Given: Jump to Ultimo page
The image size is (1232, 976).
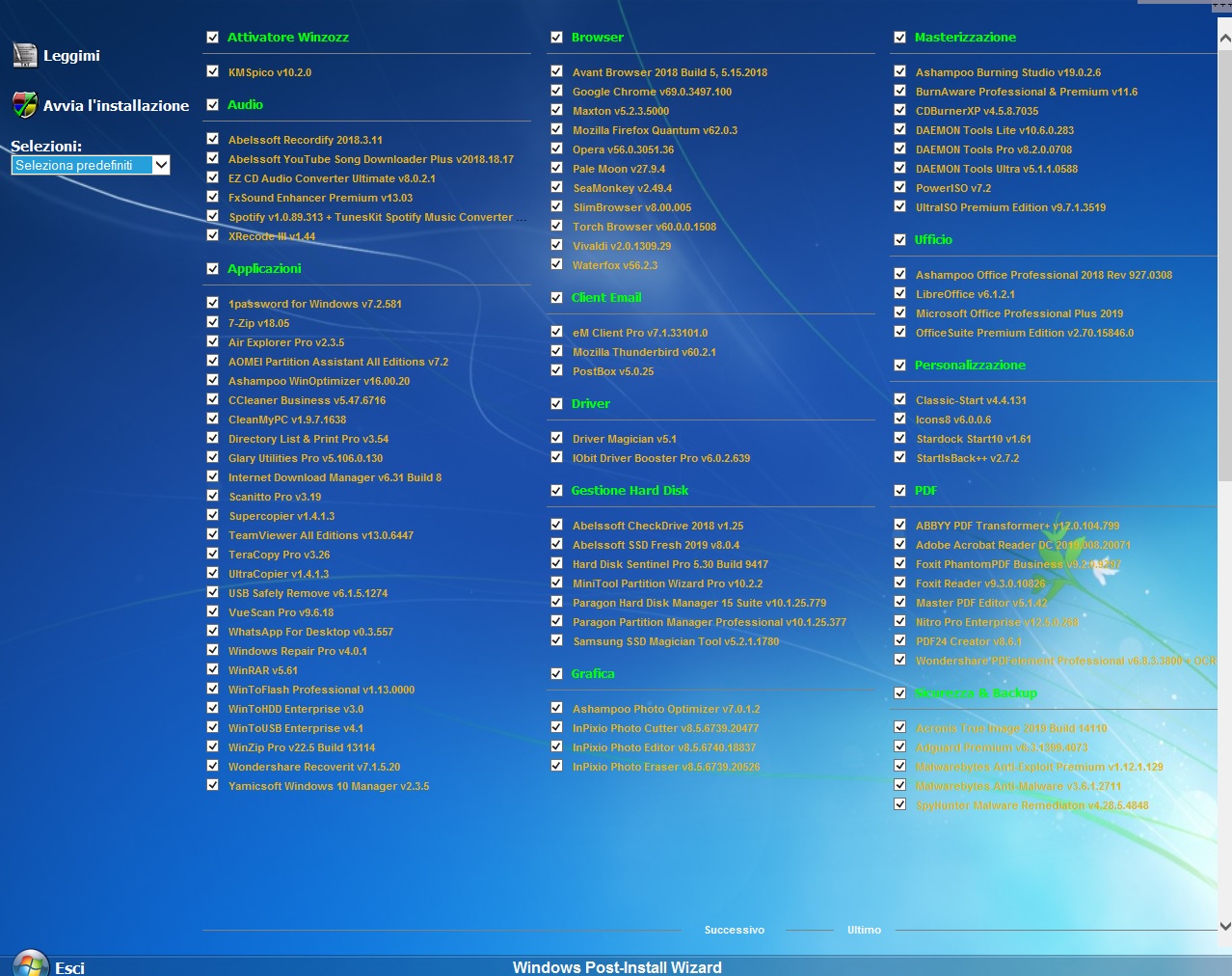Looking at the screenshot, I should click(865, 930).
